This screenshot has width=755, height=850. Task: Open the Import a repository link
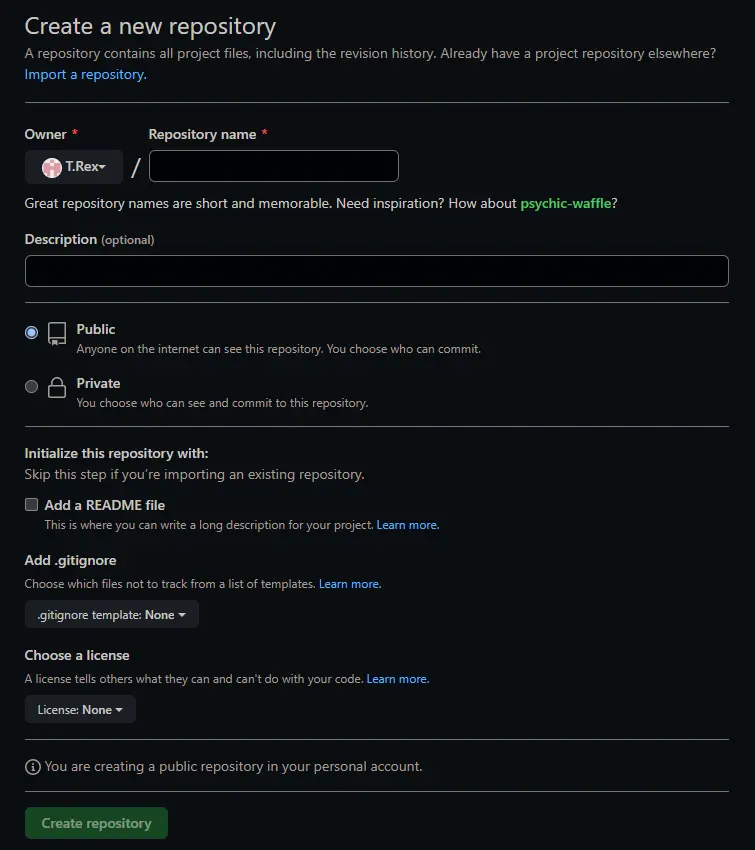85,74
